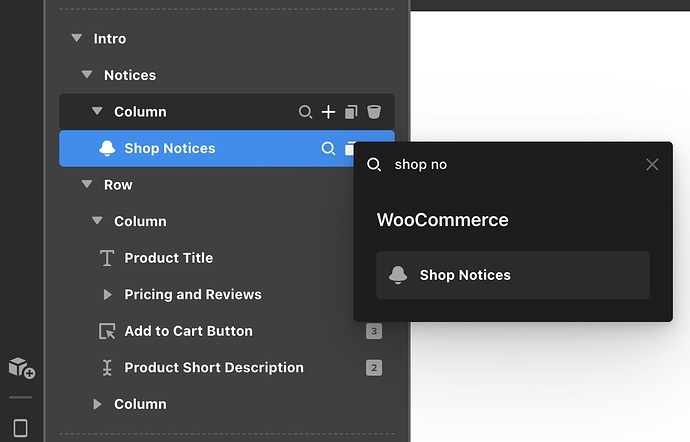Click the mobile device preview icon
Screen dimensions: 690x442
[x=20, y=428]
